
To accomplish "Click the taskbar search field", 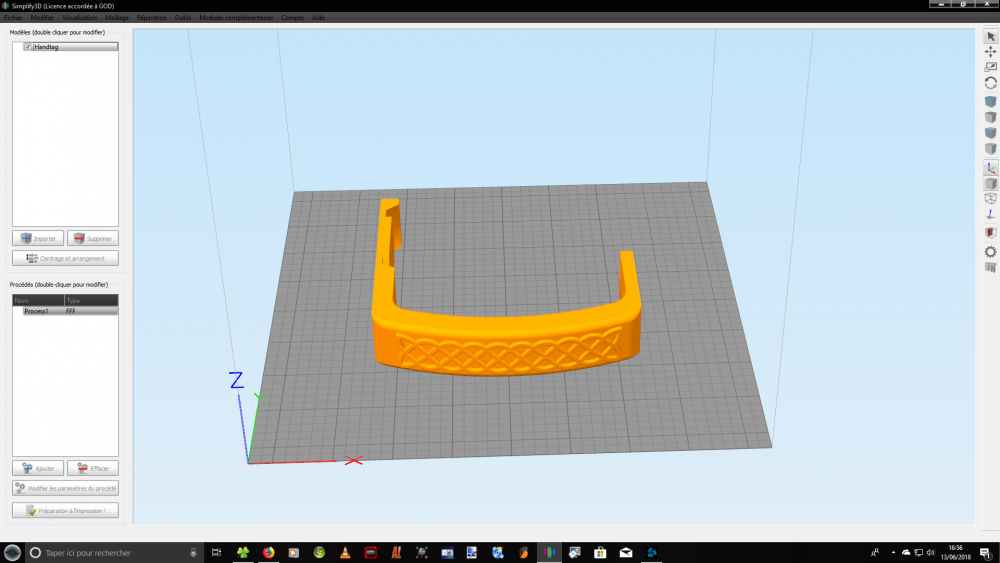I will [115, 553].
